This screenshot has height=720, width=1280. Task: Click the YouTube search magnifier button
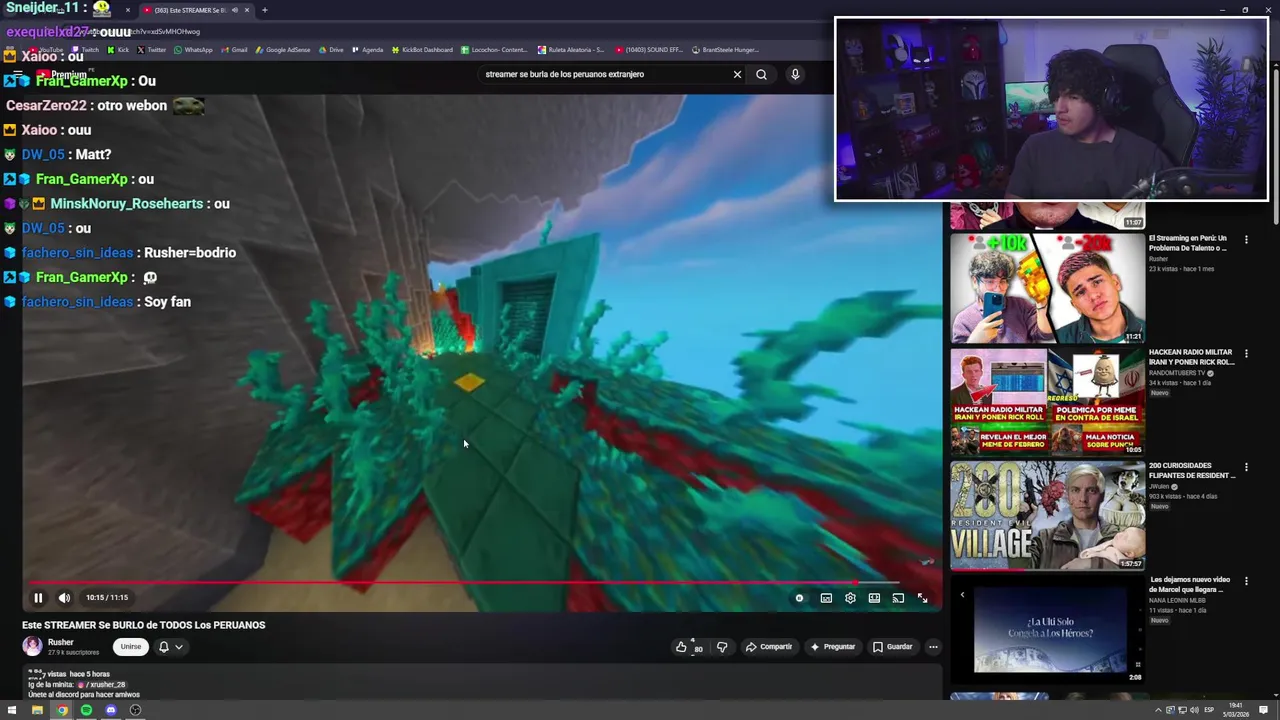pos(761,74)
